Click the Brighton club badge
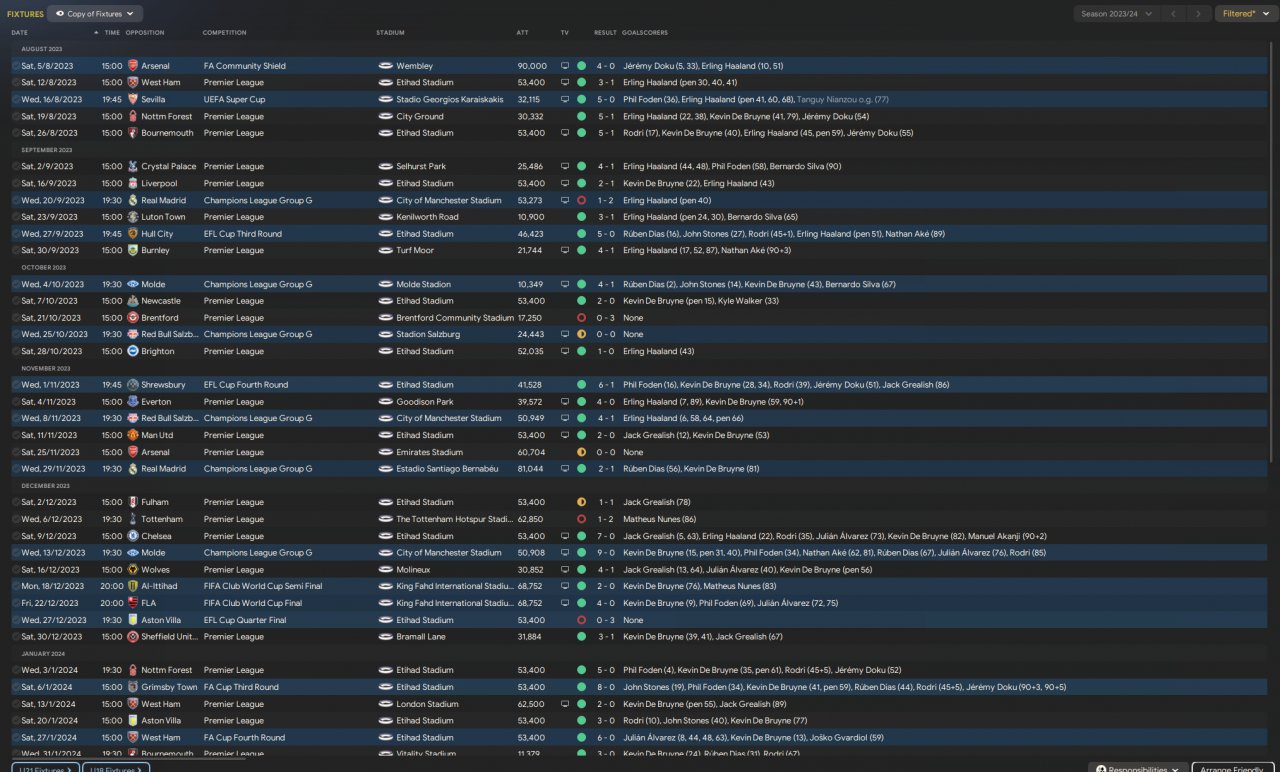 pos(133,352)
